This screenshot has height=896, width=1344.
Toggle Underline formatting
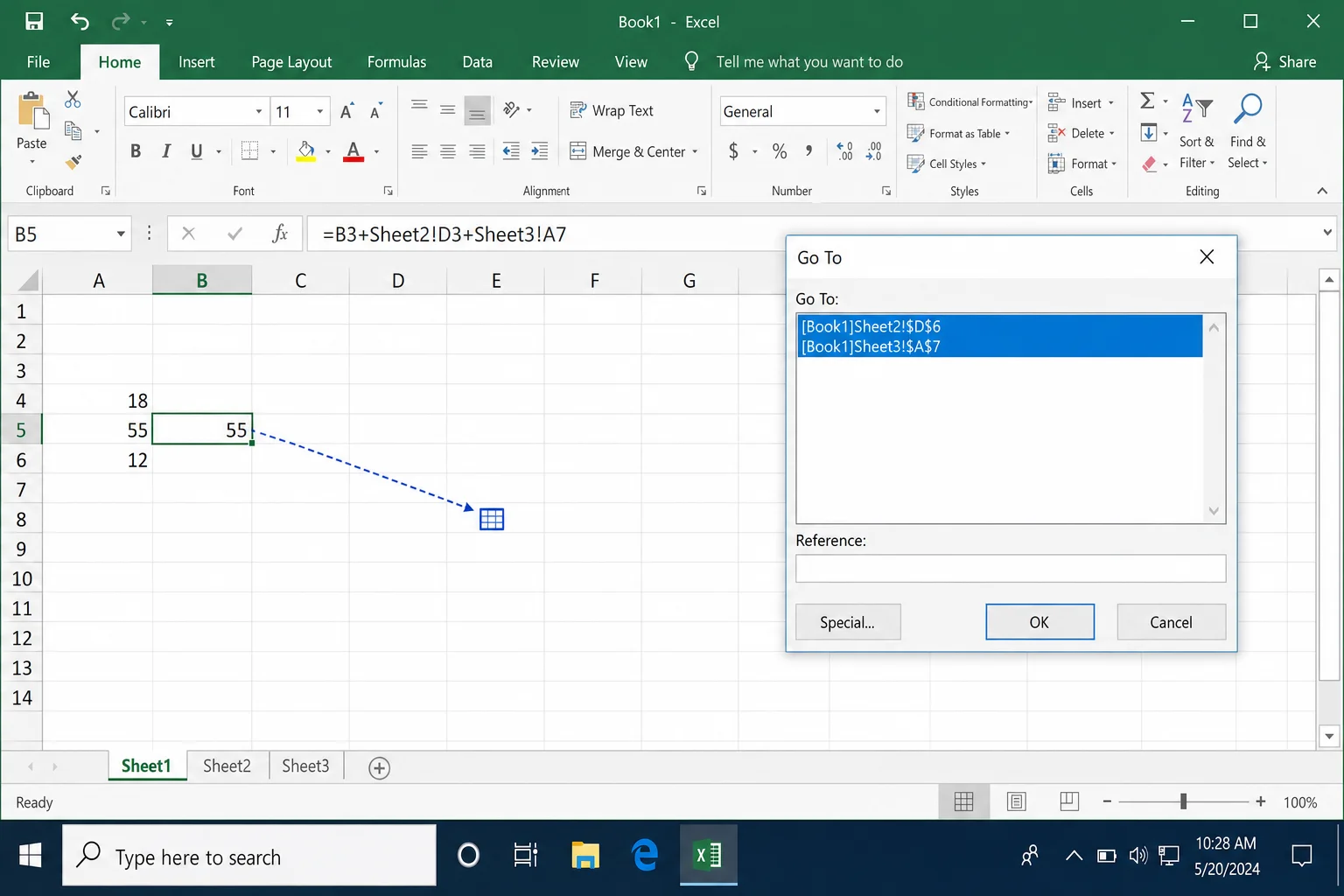pyautogui.click(x=197, y=151)
